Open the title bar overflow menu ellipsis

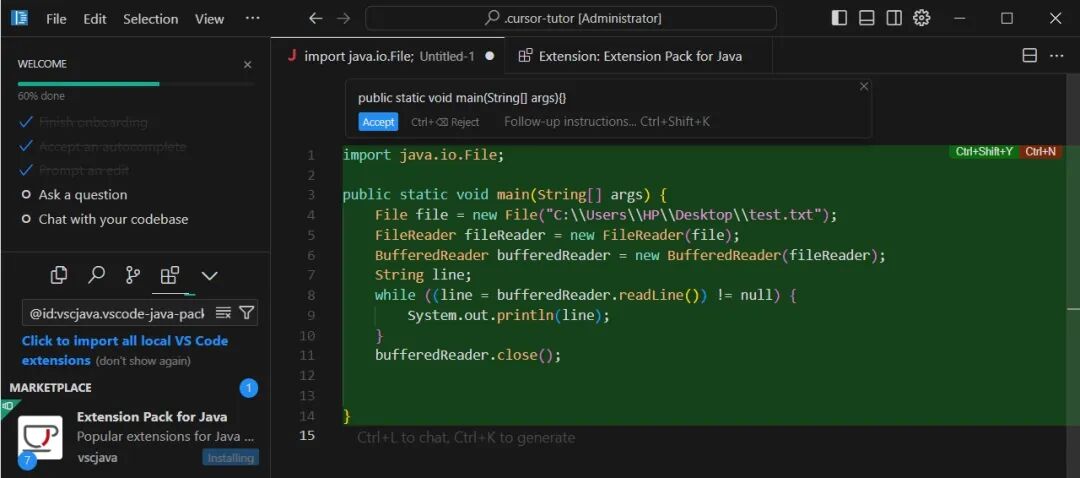pyautogui.click(x=253, y=19)
